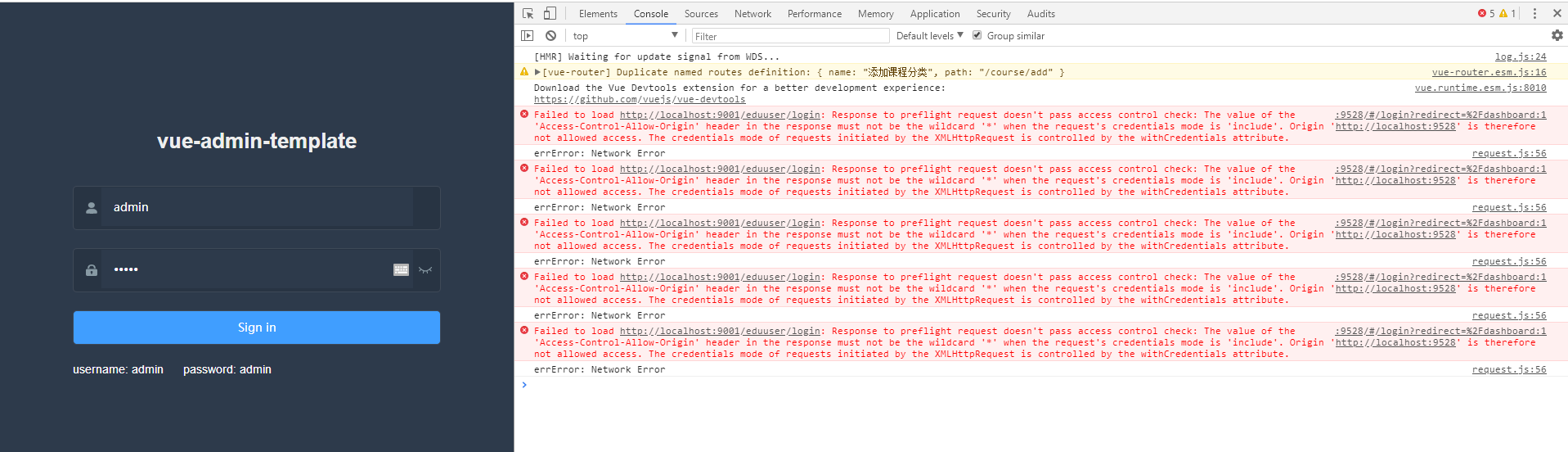Image resolution: width=1568 pixels, height=452 pixels.
Task: Click the first 'errError: Network Error' message
Action: click(x=600, y=153)
